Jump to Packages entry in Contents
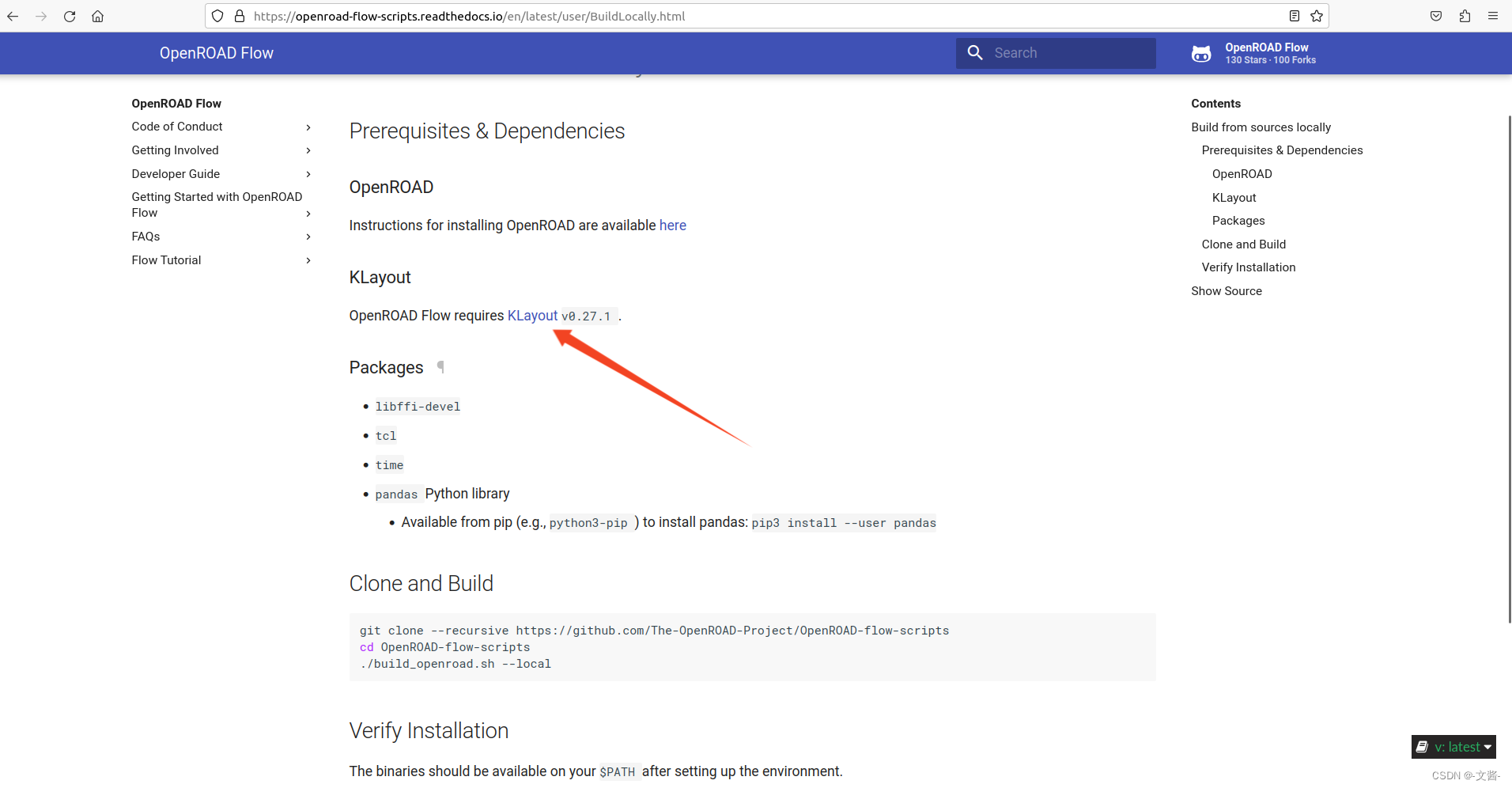The width and height of the screenshot is (1512, 788). click(1238, 221)
